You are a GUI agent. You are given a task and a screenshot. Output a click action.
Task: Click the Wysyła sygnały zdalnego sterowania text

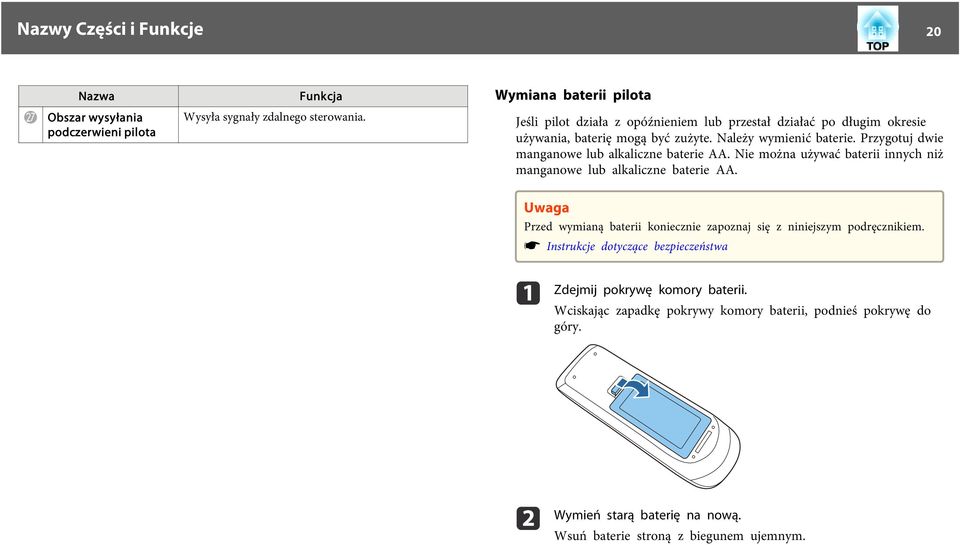274,117
